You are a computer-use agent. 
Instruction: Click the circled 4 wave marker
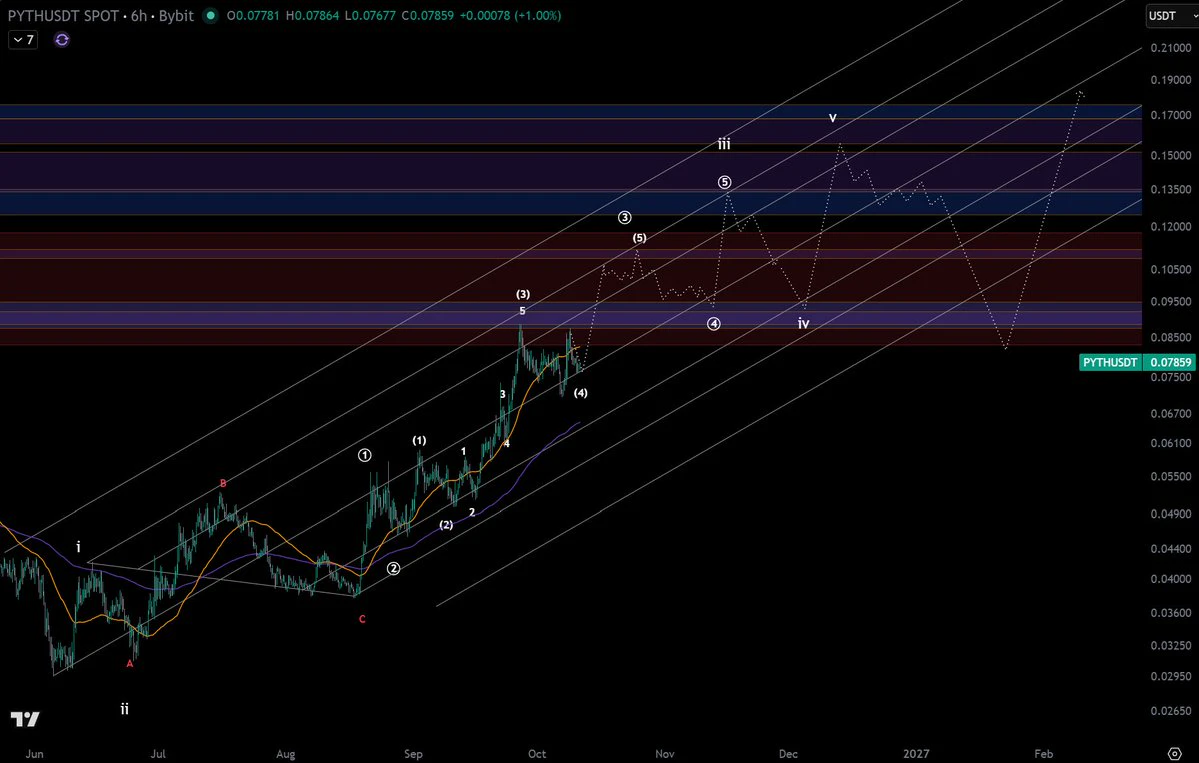click(x=713, y=323)
